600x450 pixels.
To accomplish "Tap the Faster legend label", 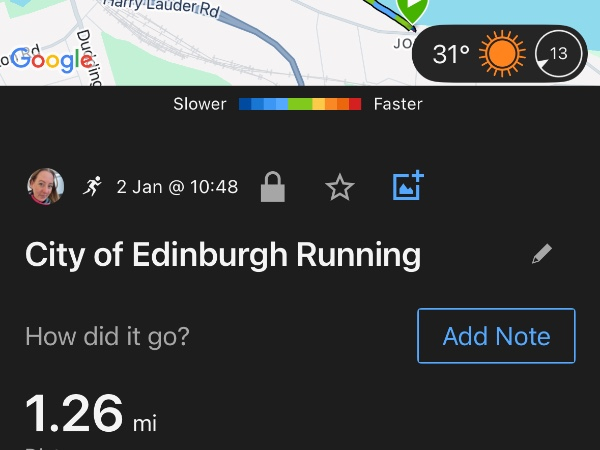I will [398, 104].
